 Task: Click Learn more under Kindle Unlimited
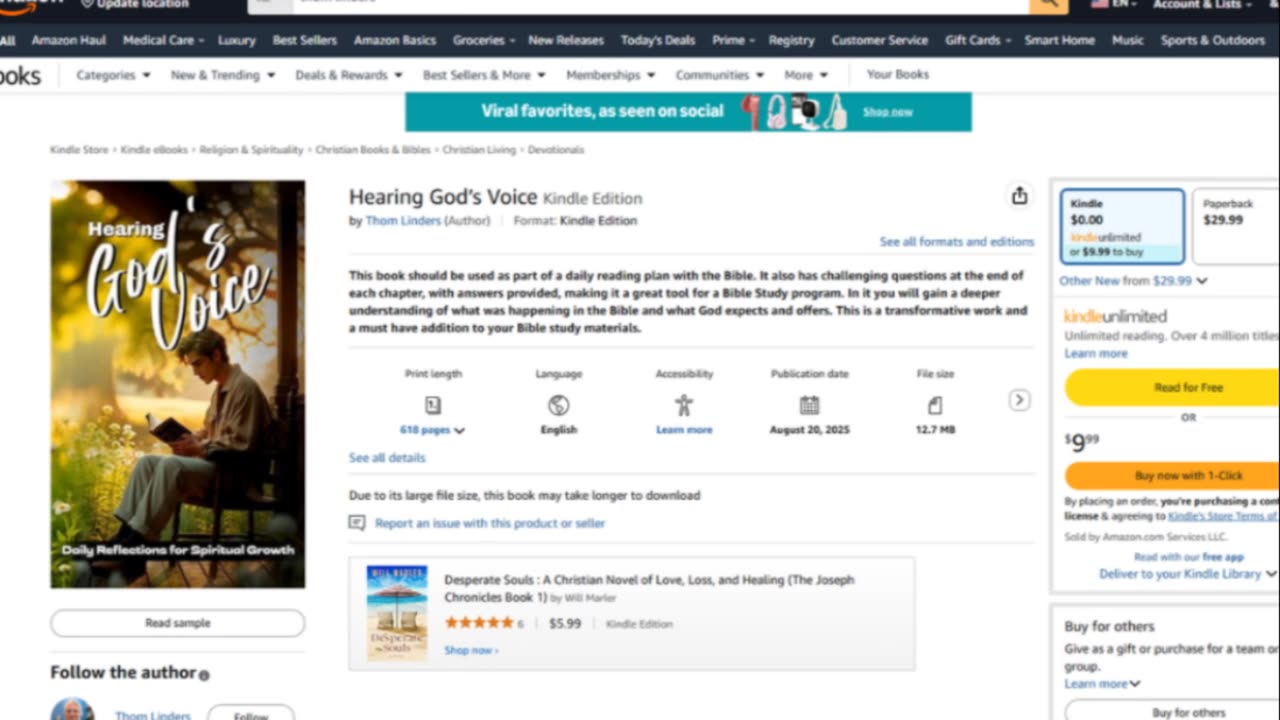pyautogui.click(x=1095, y=354)
